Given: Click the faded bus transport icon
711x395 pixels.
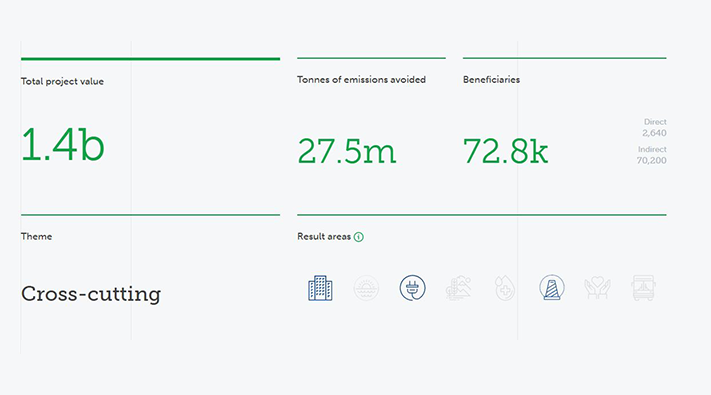Looking at the screenshot, I should point(643,288).
